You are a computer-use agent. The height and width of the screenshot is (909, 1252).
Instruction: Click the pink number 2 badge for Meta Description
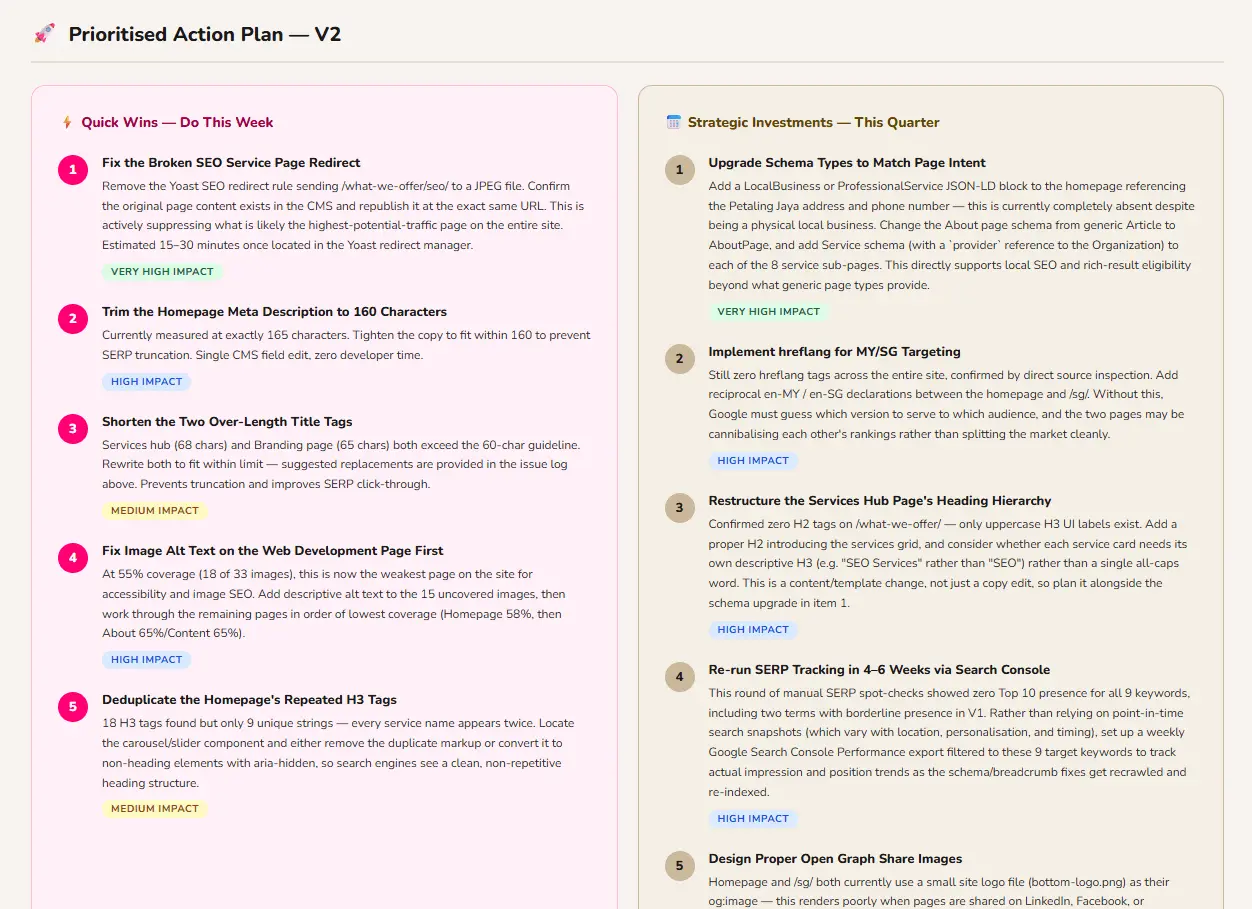point(73,319)
